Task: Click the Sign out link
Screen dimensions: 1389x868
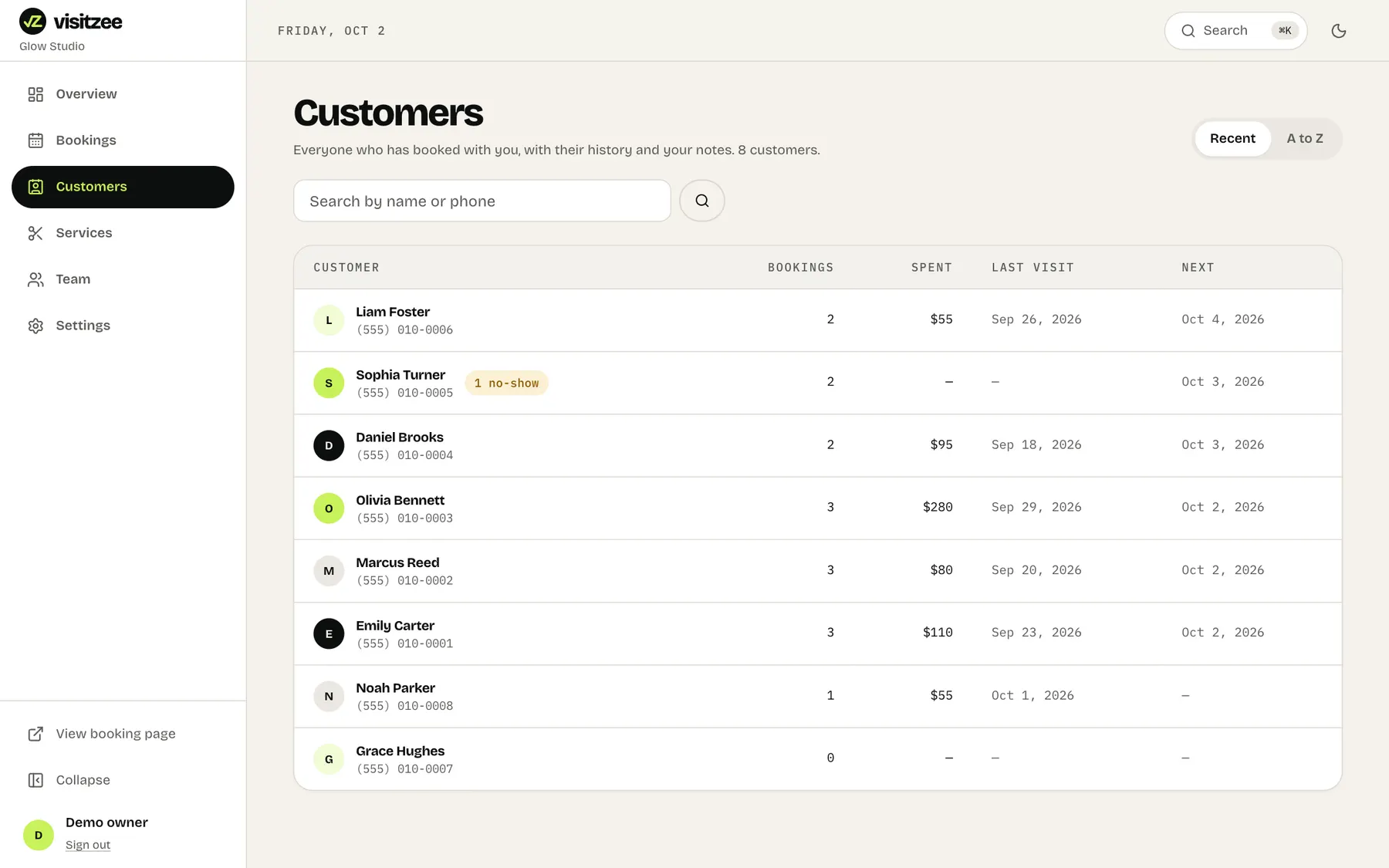Action: [88, 845]
